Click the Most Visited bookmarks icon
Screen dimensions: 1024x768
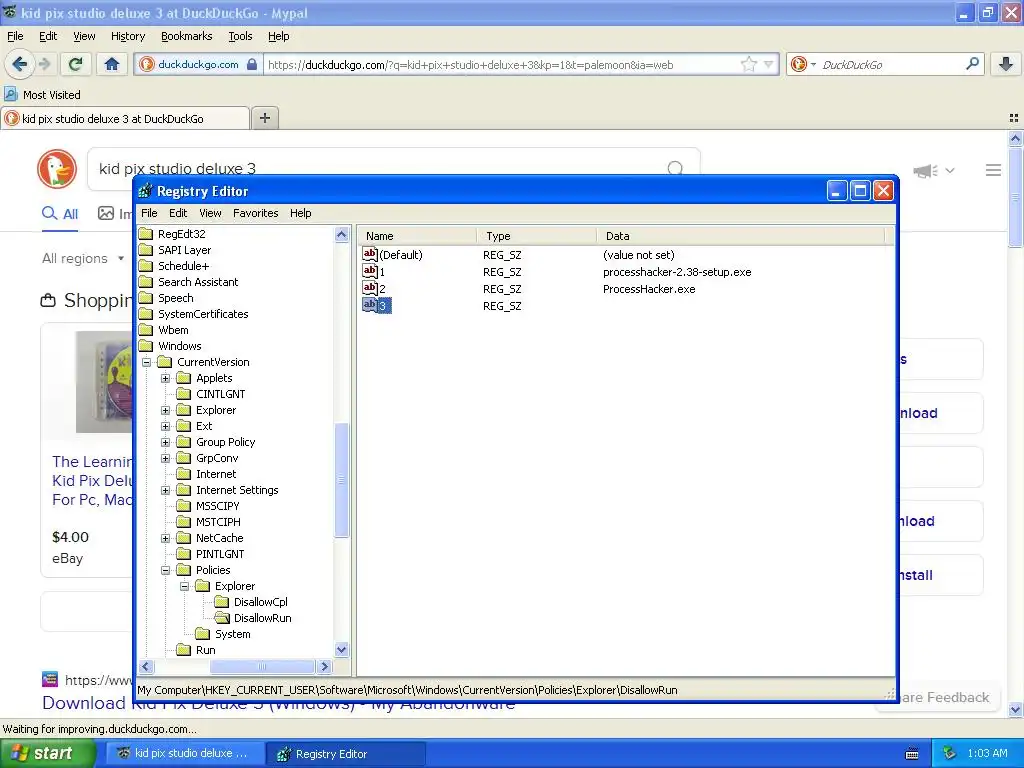click(x=11, y=95)
